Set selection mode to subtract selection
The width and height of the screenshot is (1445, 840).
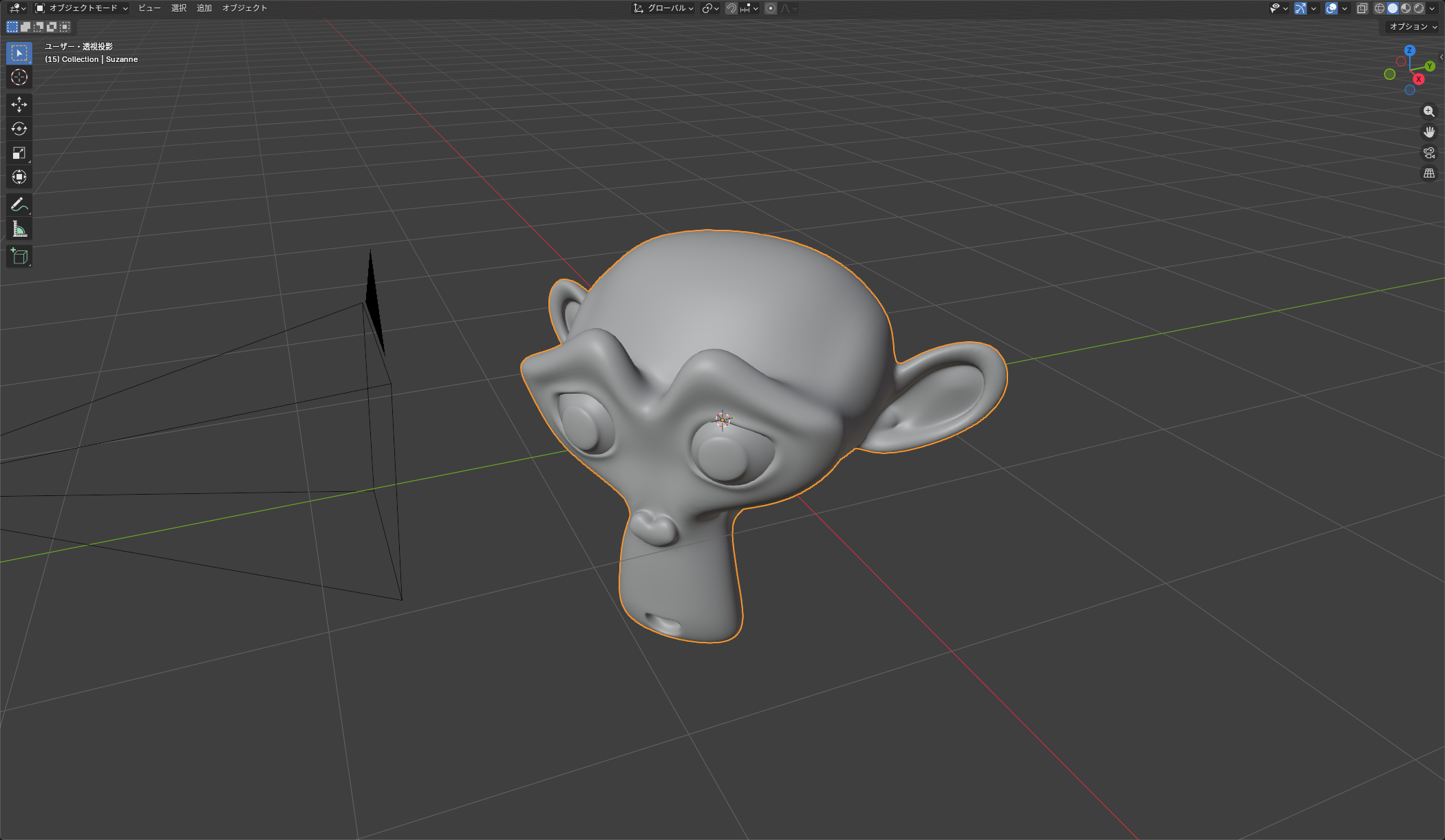[39, 27]
